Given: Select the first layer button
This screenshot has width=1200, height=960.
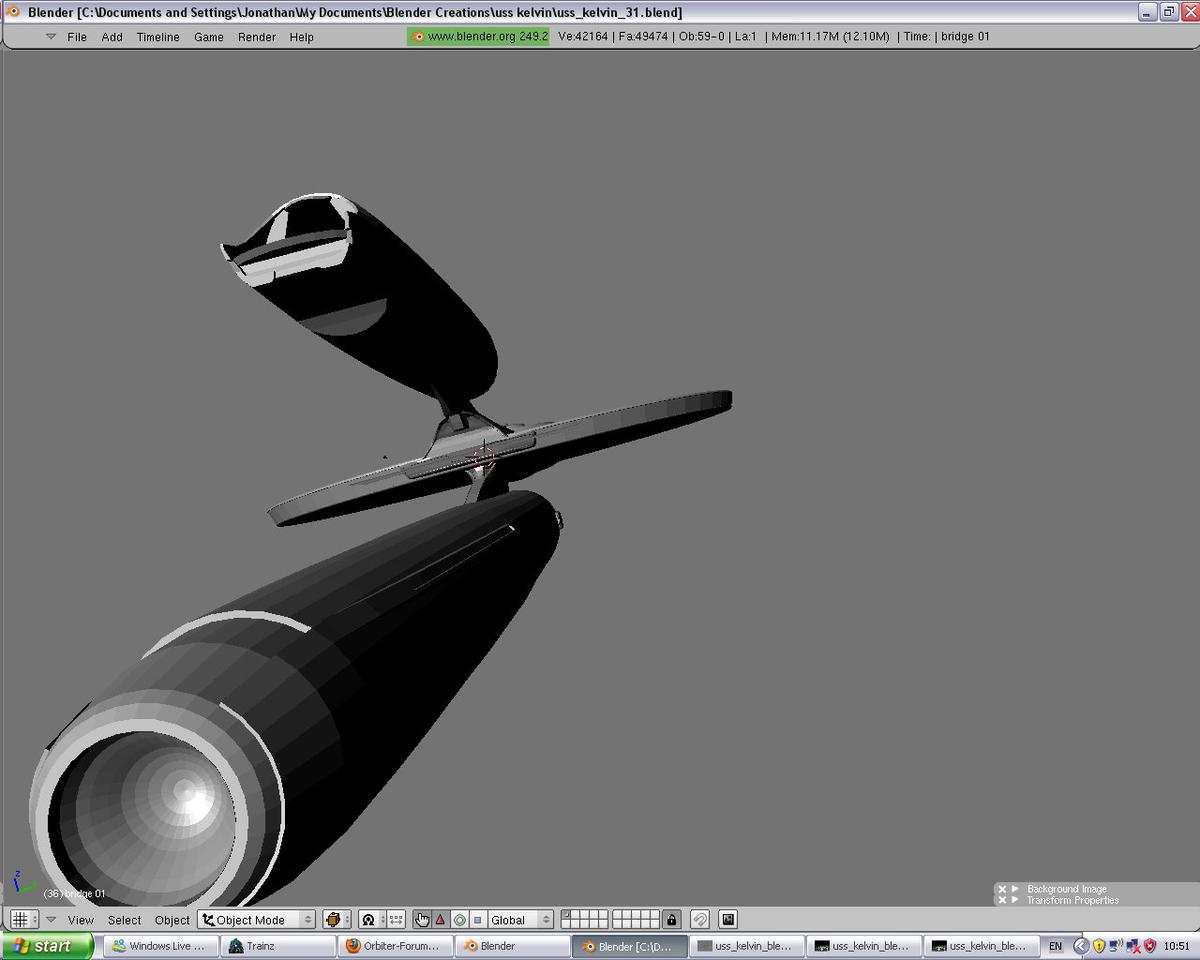Looking at the screenshot, I should (567, 915).
